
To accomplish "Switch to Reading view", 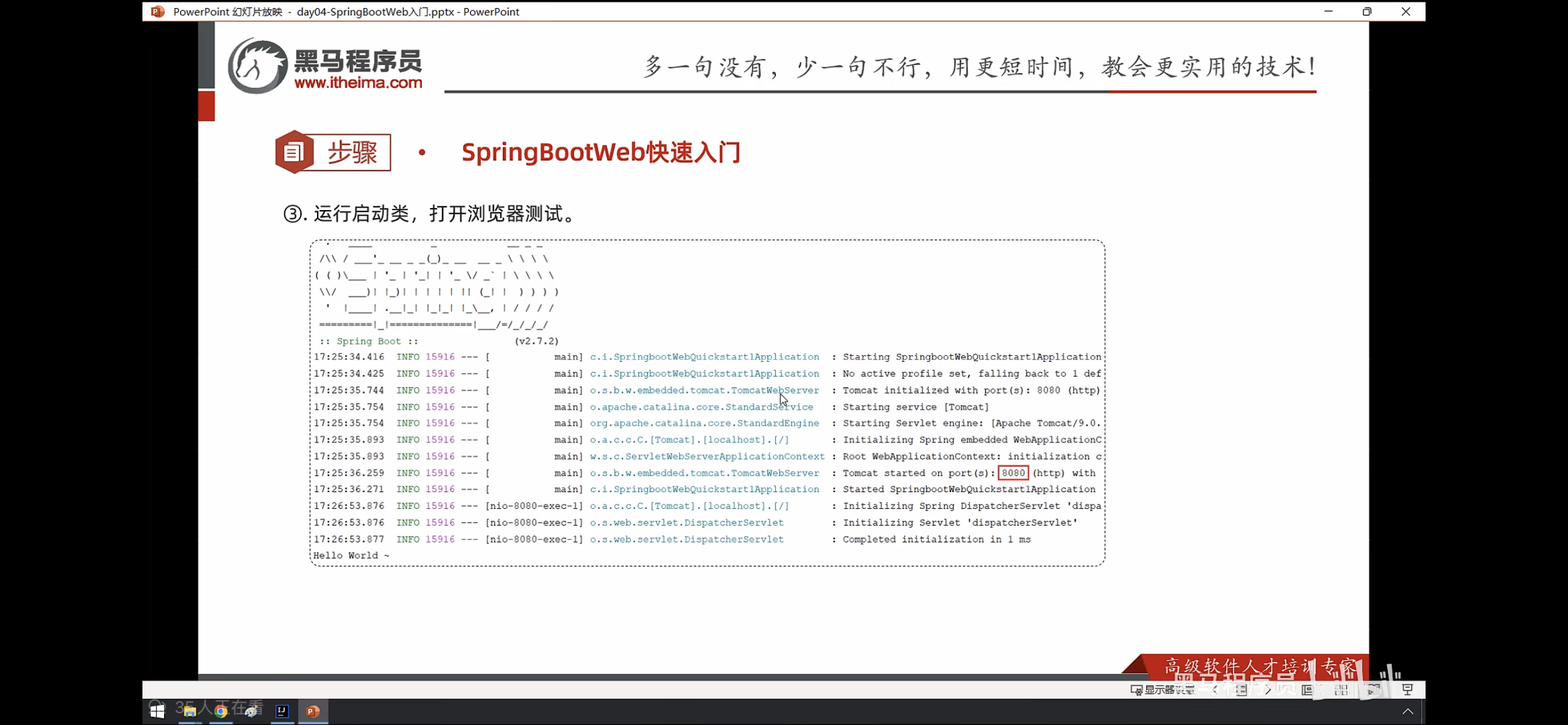I will (x=1374, y=690).
